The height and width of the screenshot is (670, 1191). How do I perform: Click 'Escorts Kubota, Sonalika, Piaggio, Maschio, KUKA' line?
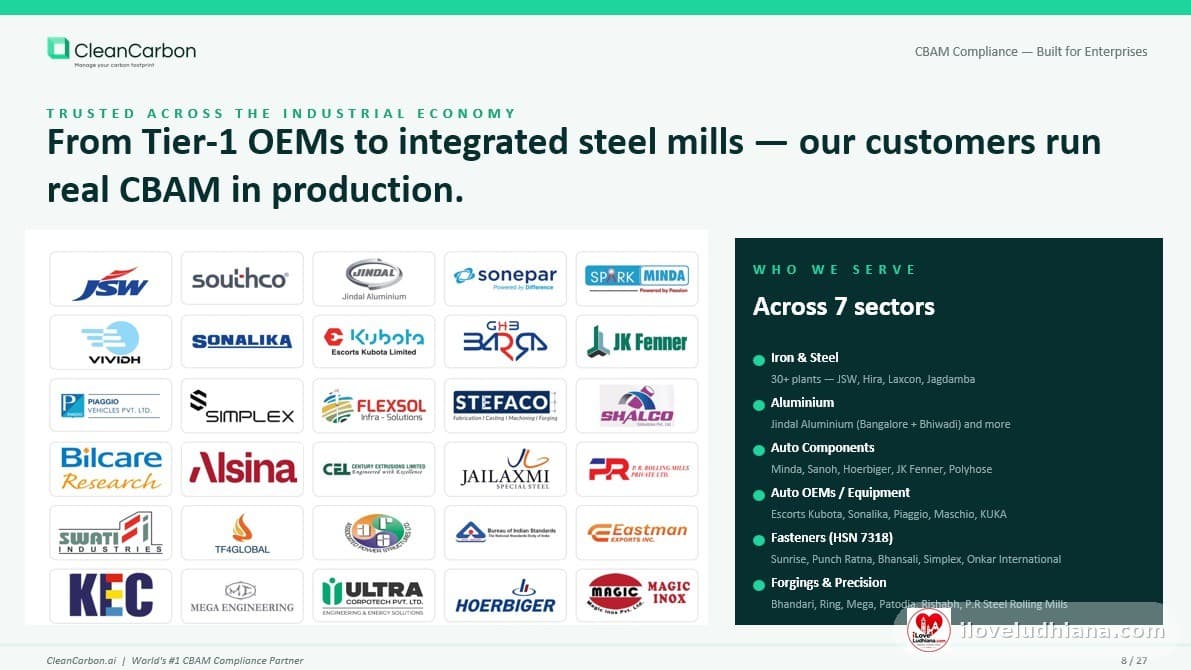(889, 514)
